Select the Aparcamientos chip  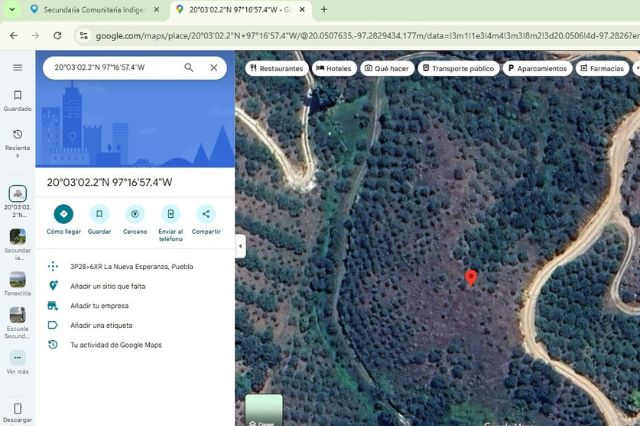pyautogui.click(x=538, y=69)
